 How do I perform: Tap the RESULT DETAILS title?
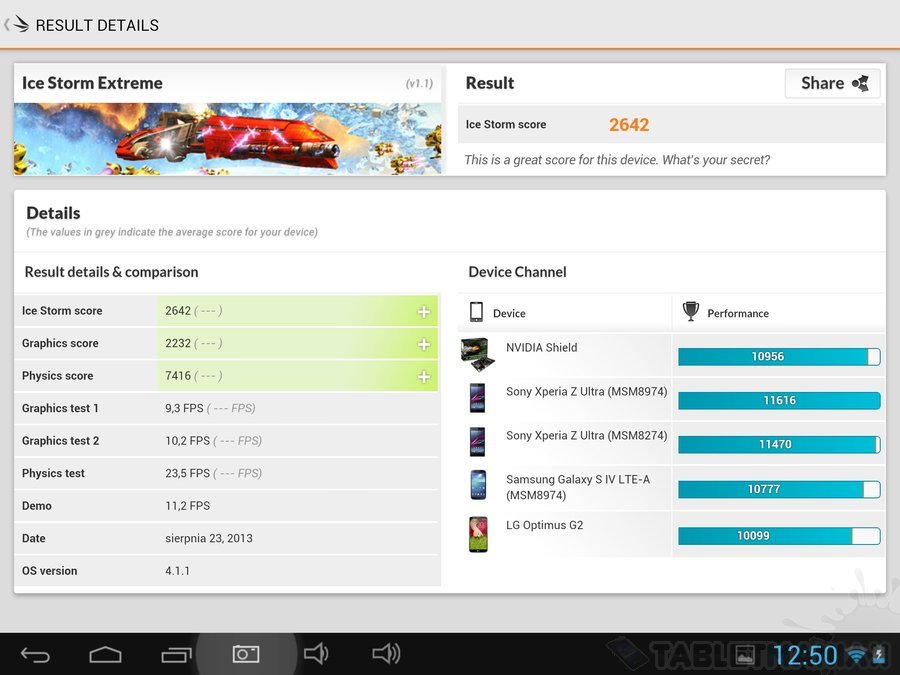[x=97, y=25]
